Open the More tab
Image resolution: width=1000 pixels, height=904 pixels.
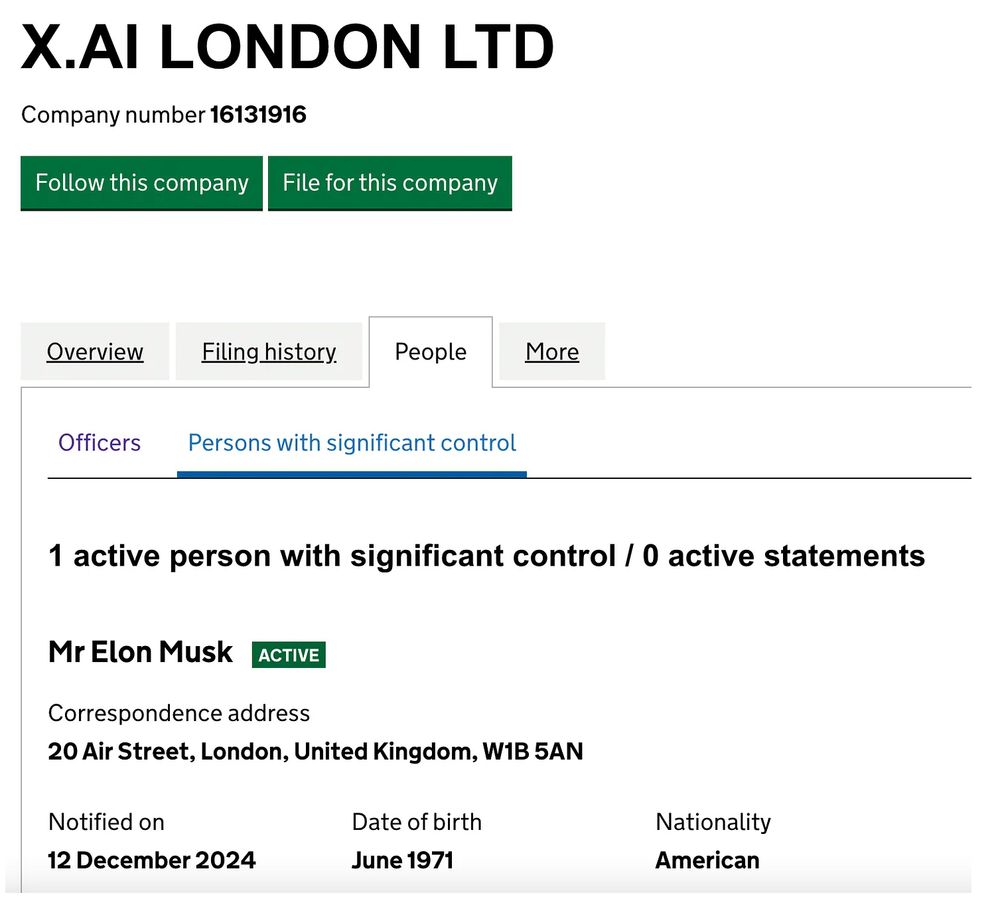tap(552, 352)
